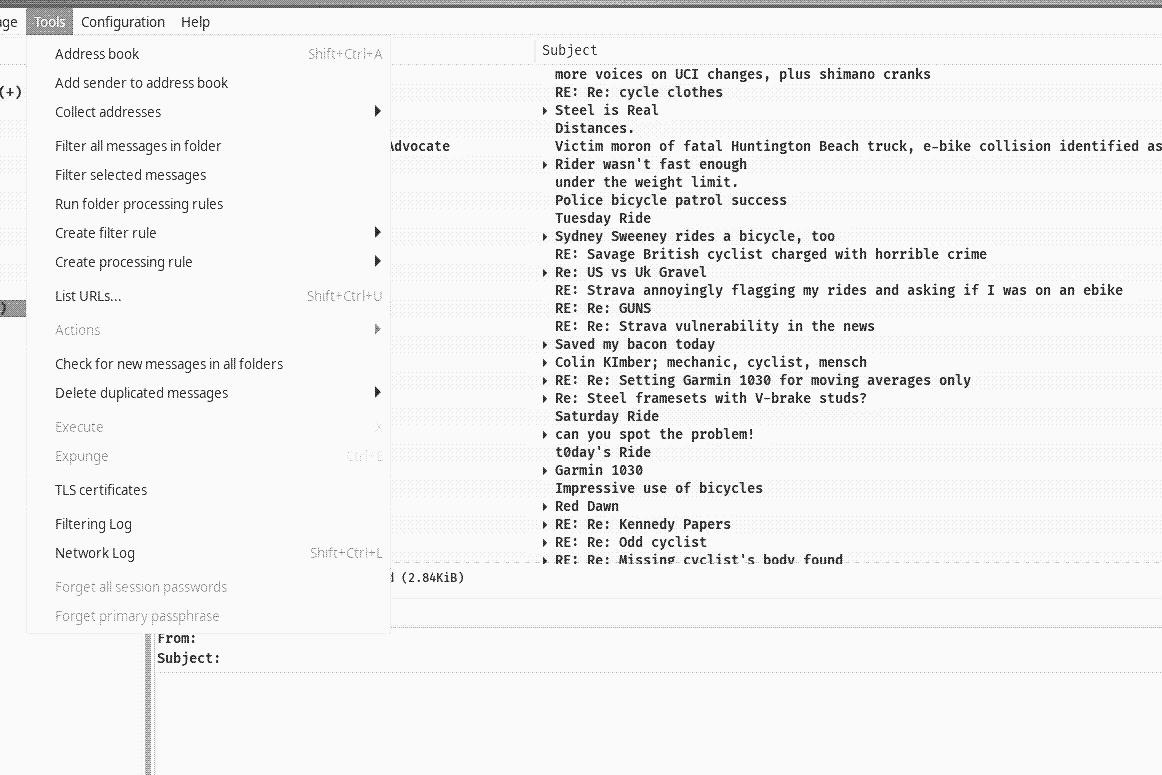This screenshot has height=775, width=1162.
Task: Select 'Strava vulnerability in the news' message
Action: (714, 326)
